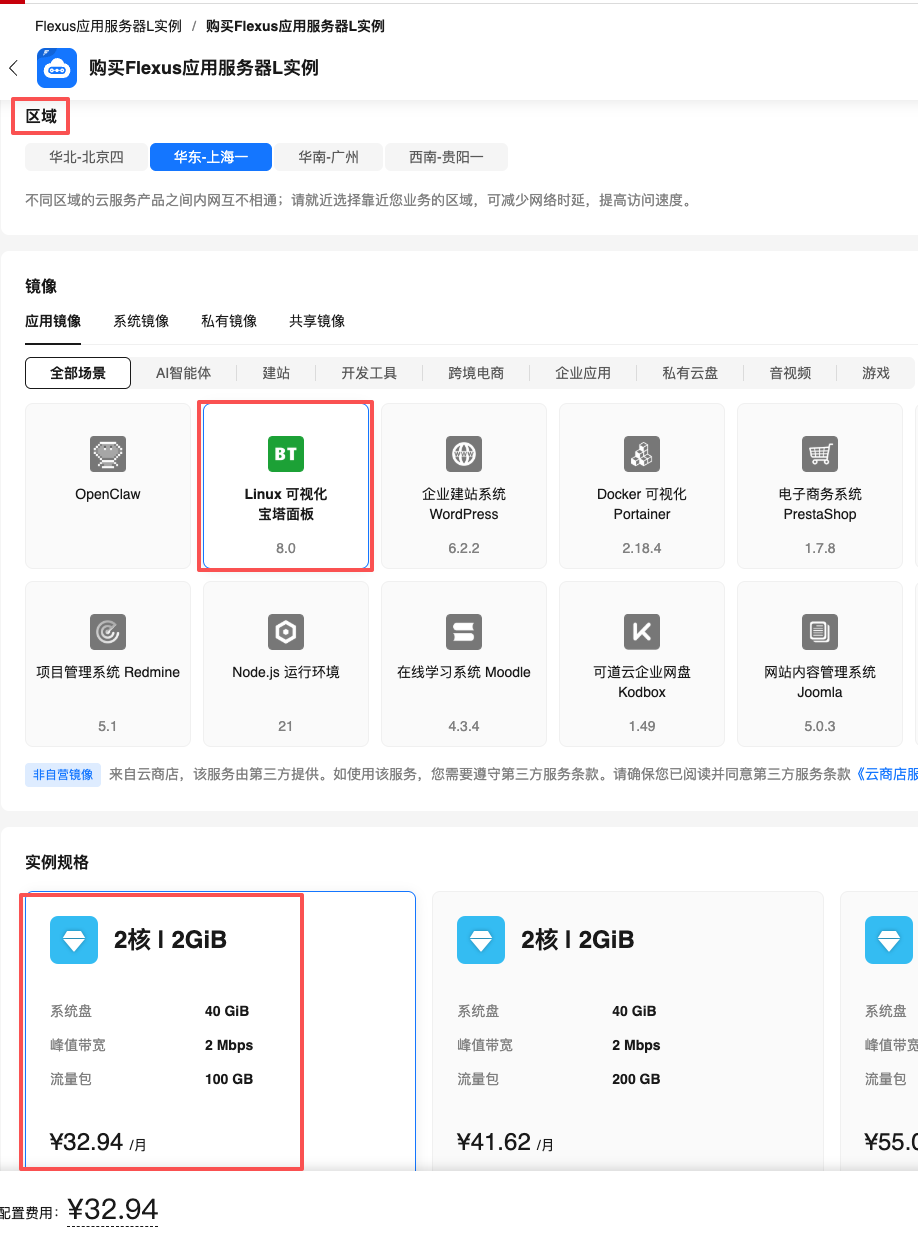The image size is (918, 1236).
Task: Select region 西南-贵阳一
Action: [x=446, y=157]
